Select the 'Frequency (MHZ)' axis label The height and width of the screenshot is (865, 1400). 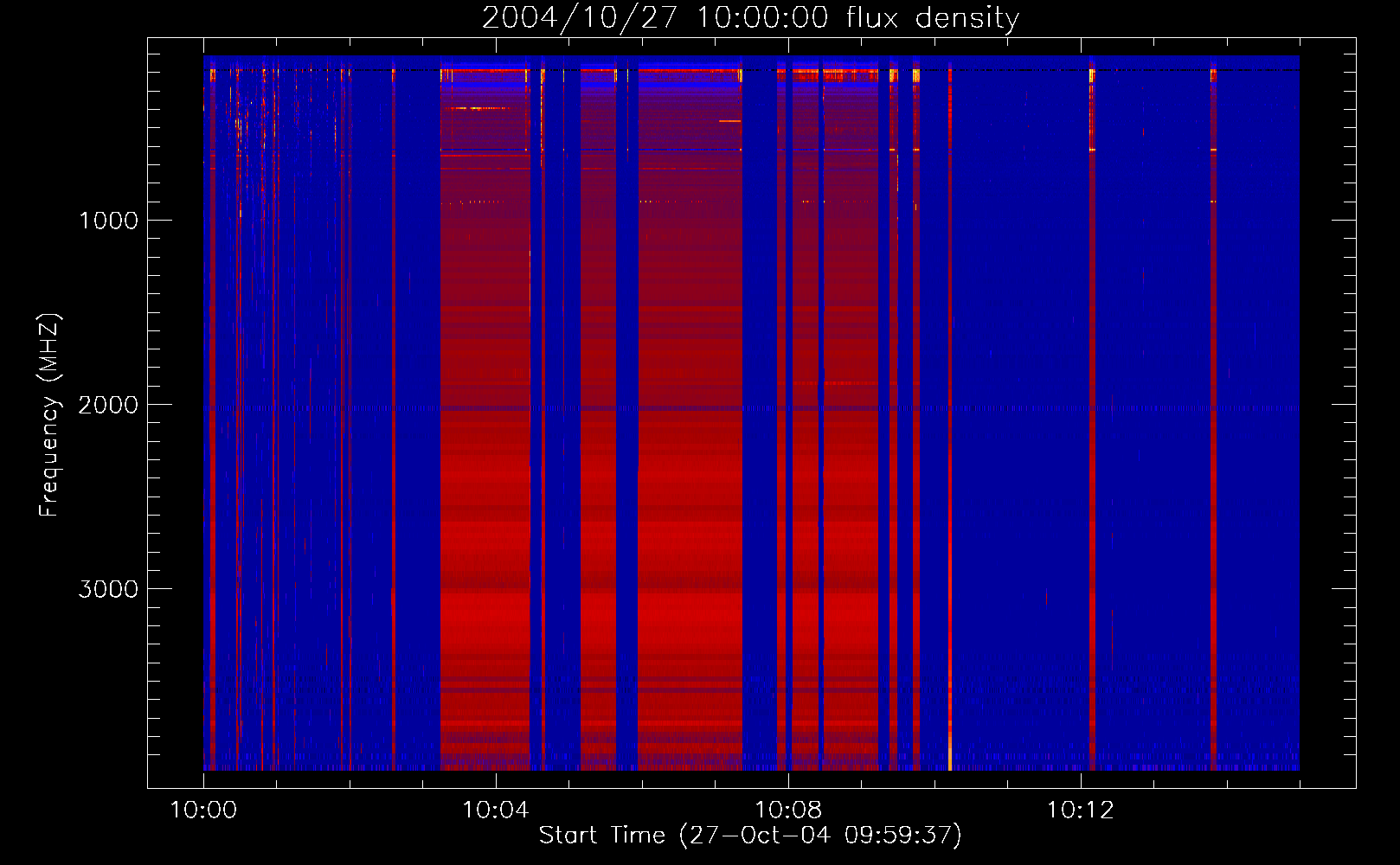(x=49, y=415)
